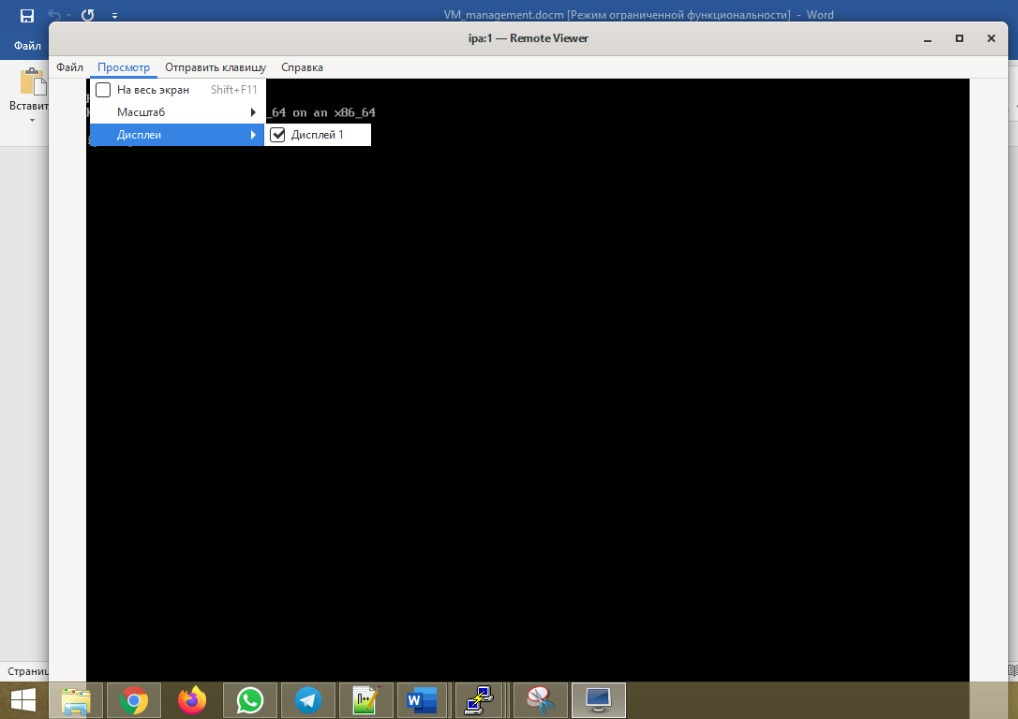
Task: Open Telegram from the taskbar
Action: pos(308,701)
